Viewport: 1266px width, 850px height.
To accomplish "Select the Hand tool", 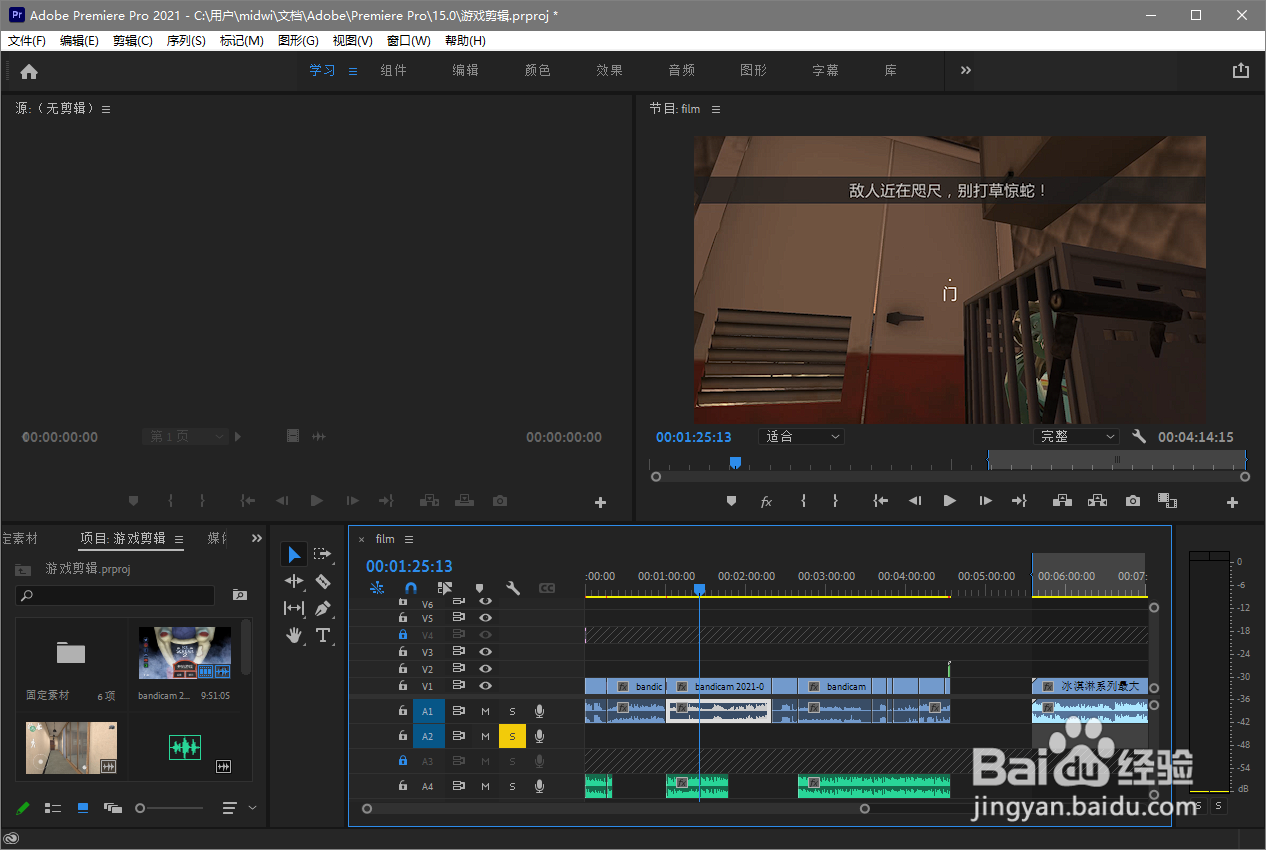I will point(294,635).
